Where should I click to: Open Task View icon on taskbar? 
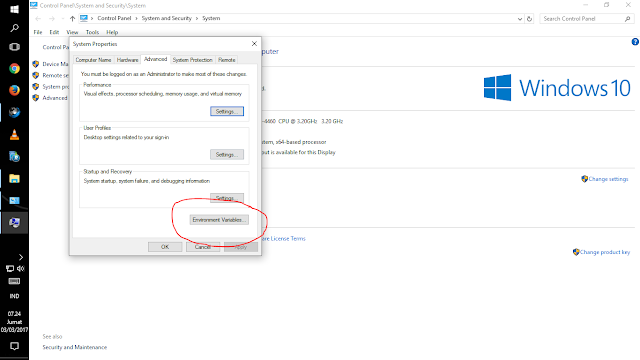point(14,47)
